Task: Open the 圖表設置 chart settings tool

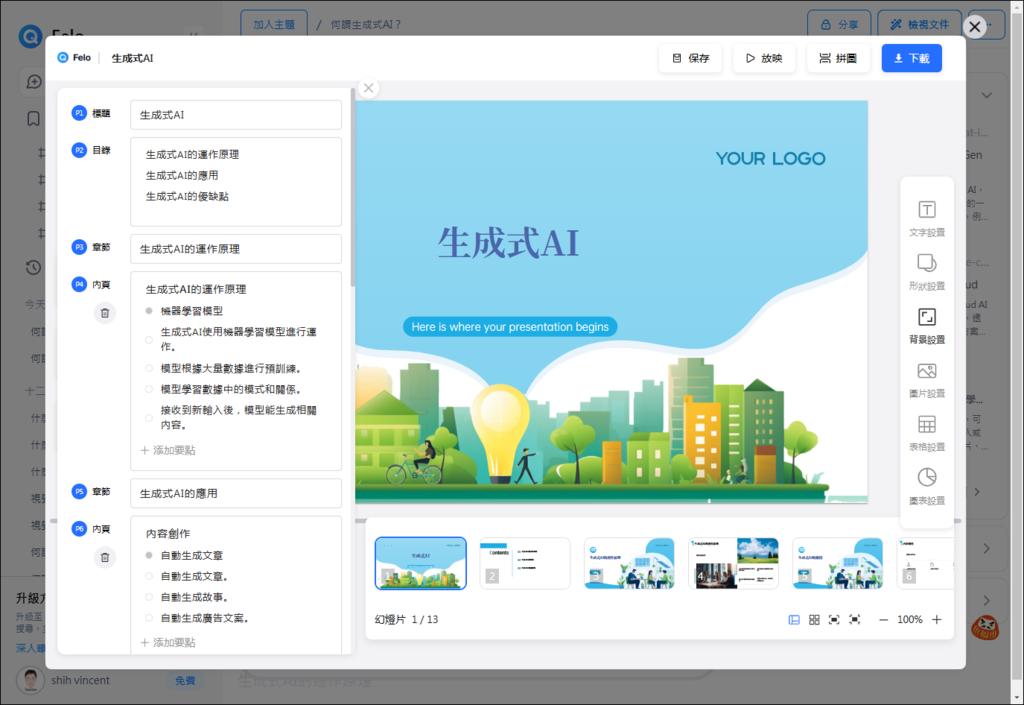Action: pyautogui.click(x=926, y=485)
